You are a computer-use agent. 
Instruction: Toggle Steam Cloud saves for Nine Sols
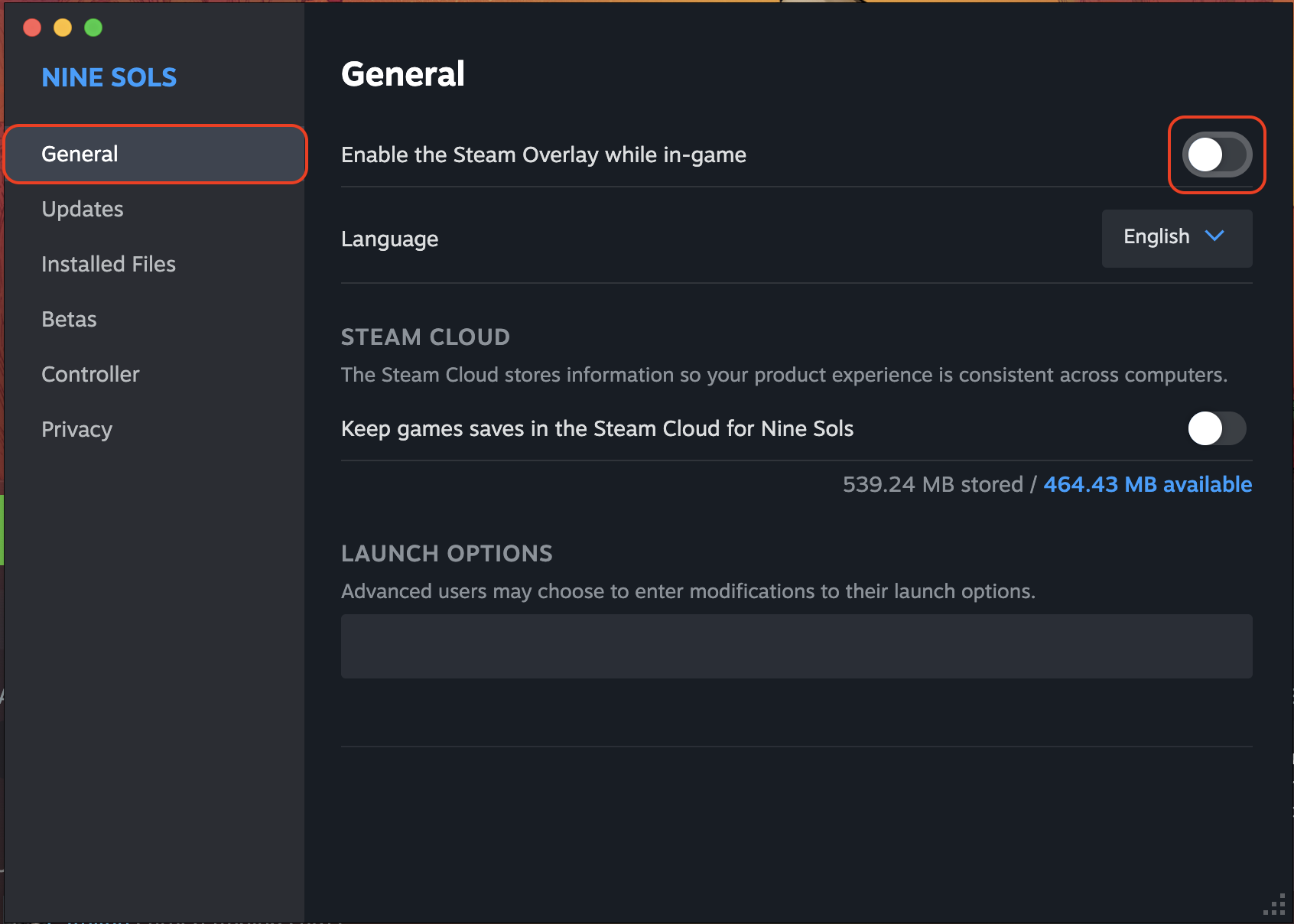[1217, 428]
